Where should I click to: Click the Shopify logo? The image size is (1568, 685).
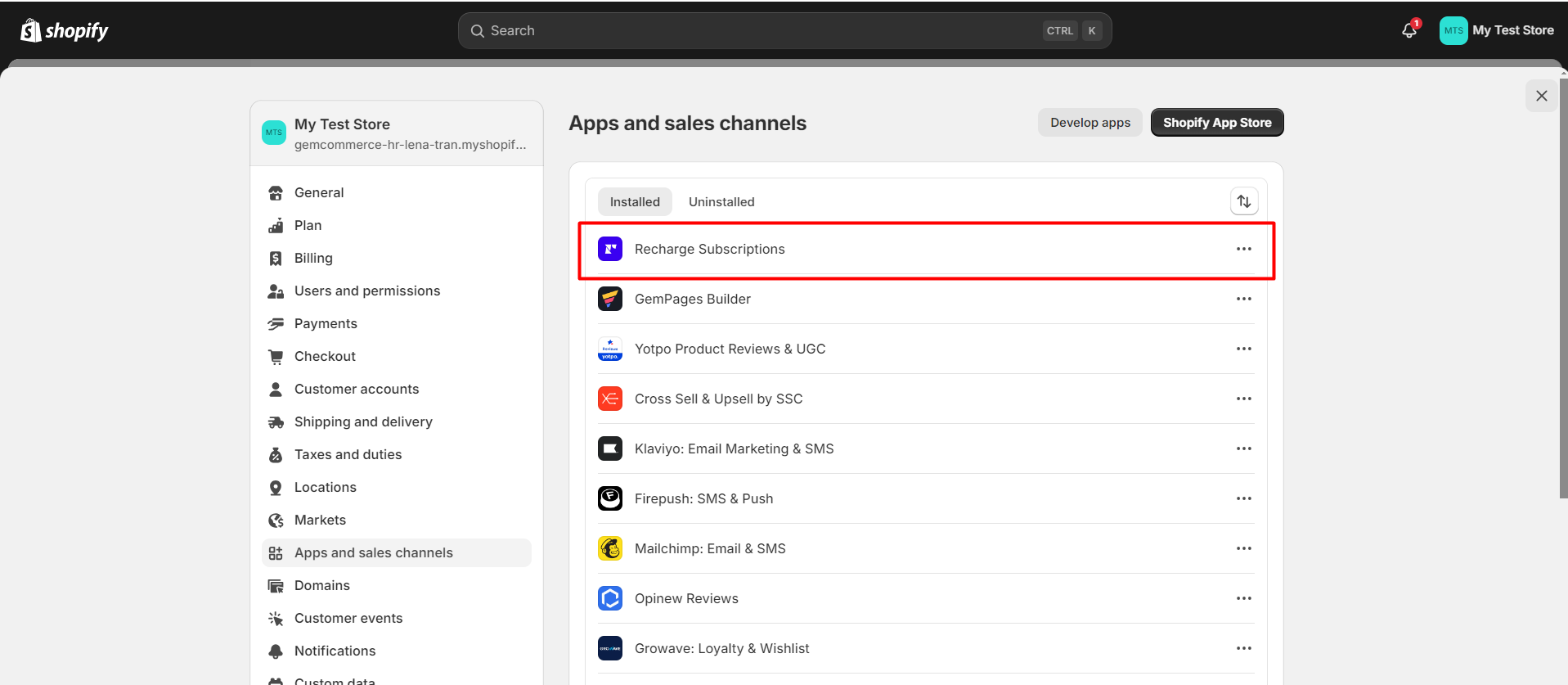pyautogui.click(x=65, y=30)
